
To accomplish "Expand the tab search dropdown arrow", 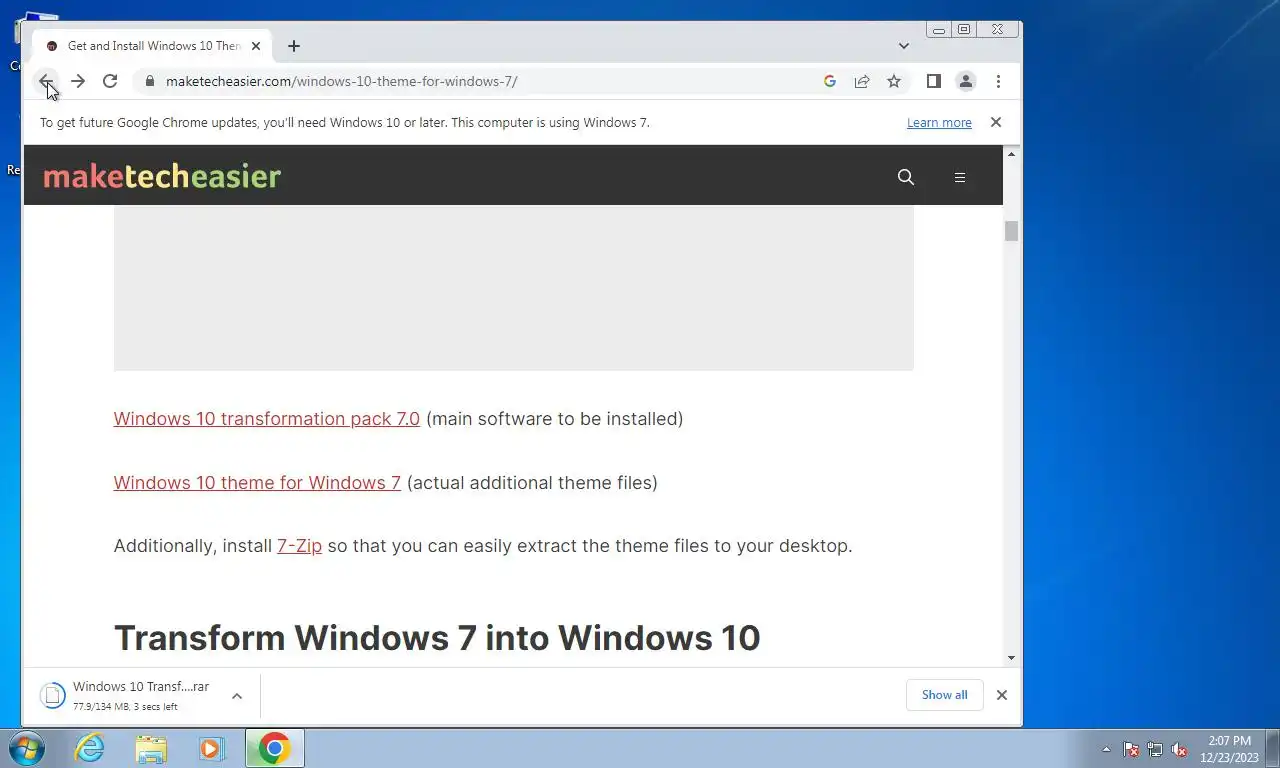I will [x=904, y=46].
